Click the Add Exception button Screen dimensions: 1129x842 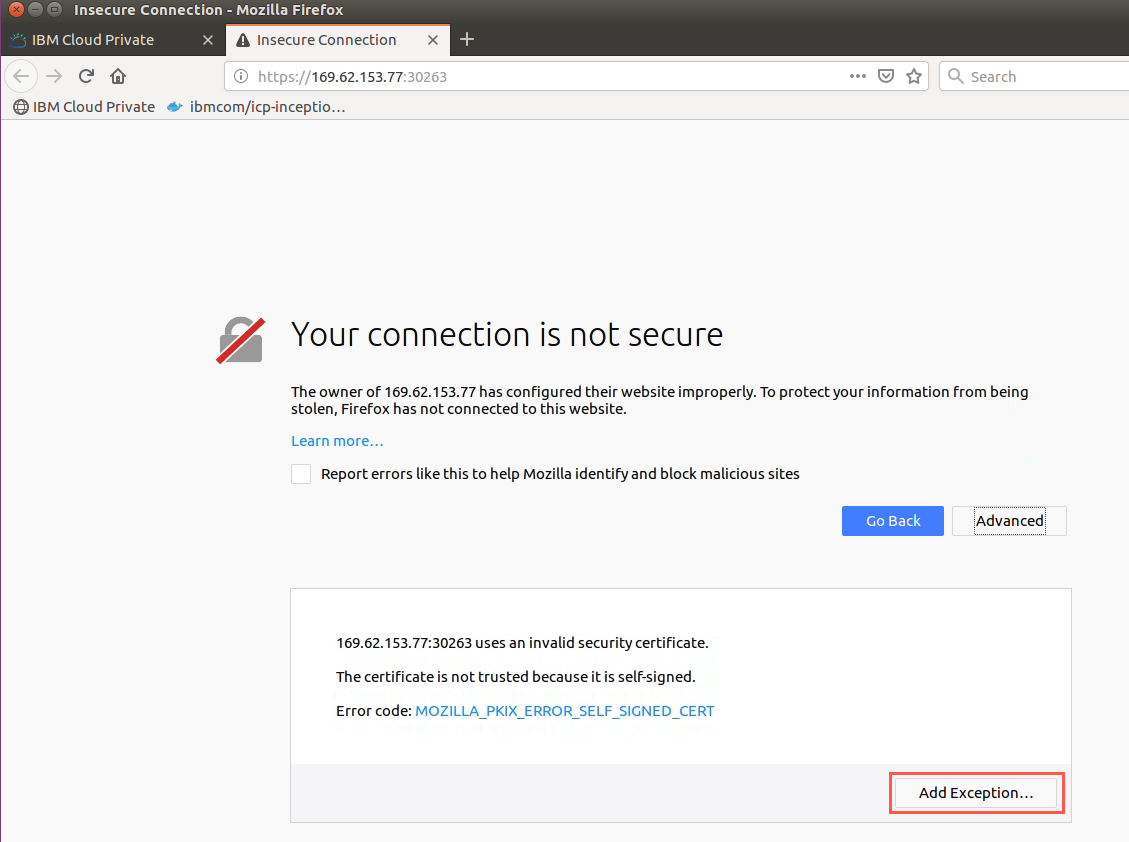click(976, 793)
